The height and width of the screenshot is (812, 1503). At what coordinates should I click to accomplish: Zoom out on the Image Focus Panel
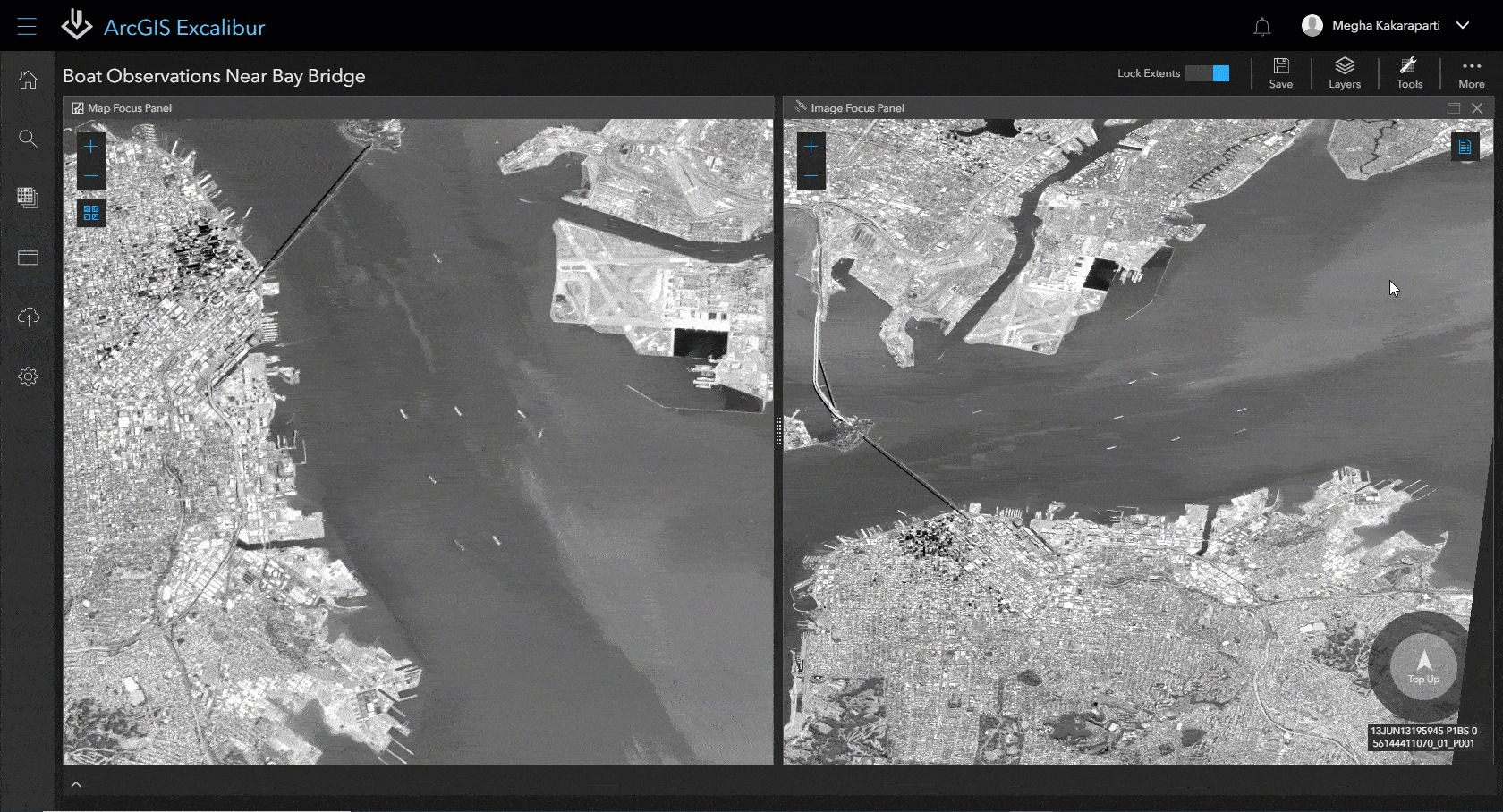tap(811, 175)
